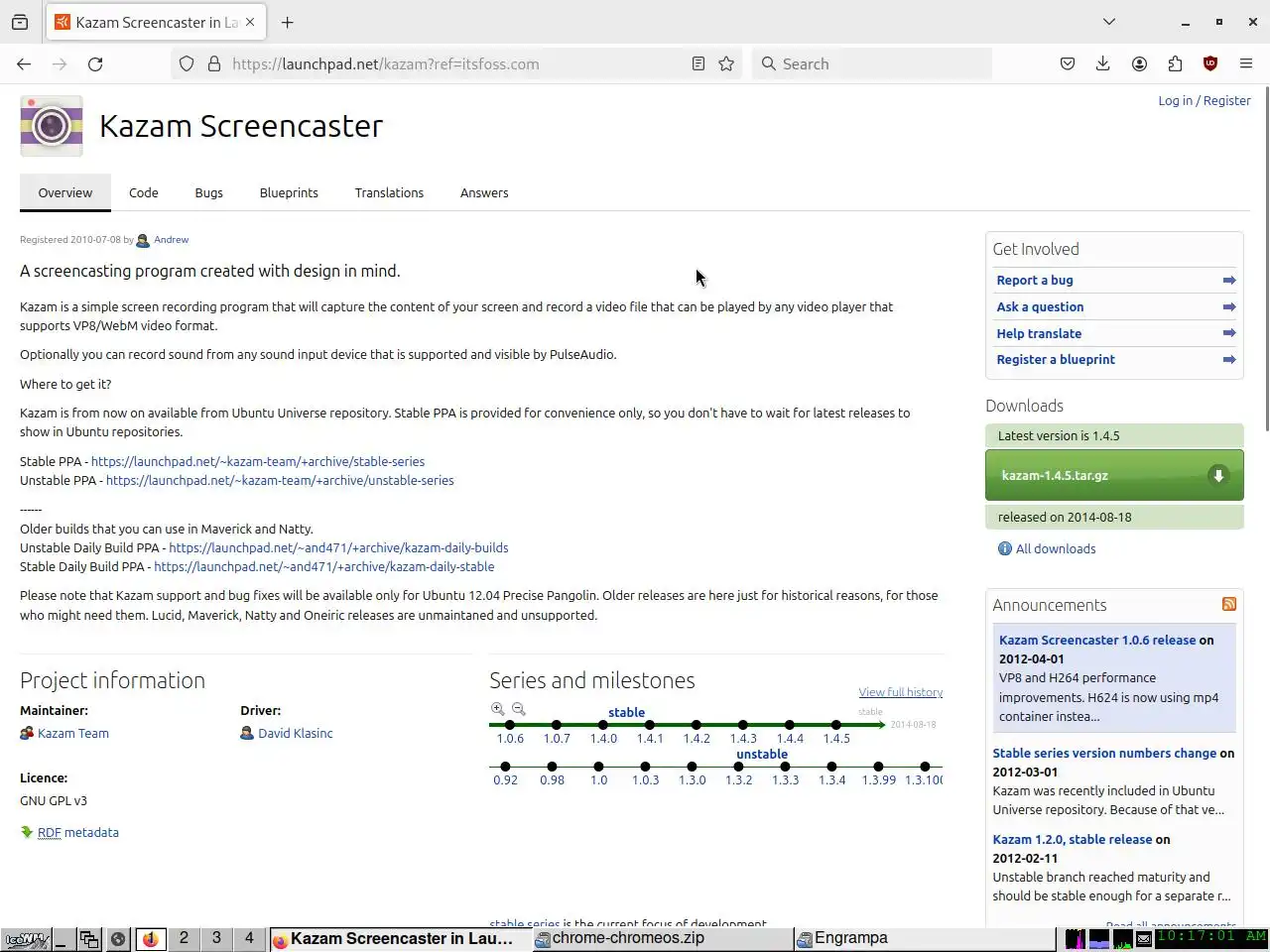This screenshot has width=1270, height=952.
Task: Open chrome-chromeos.zip taskbar window
Action: pos(662,938)
